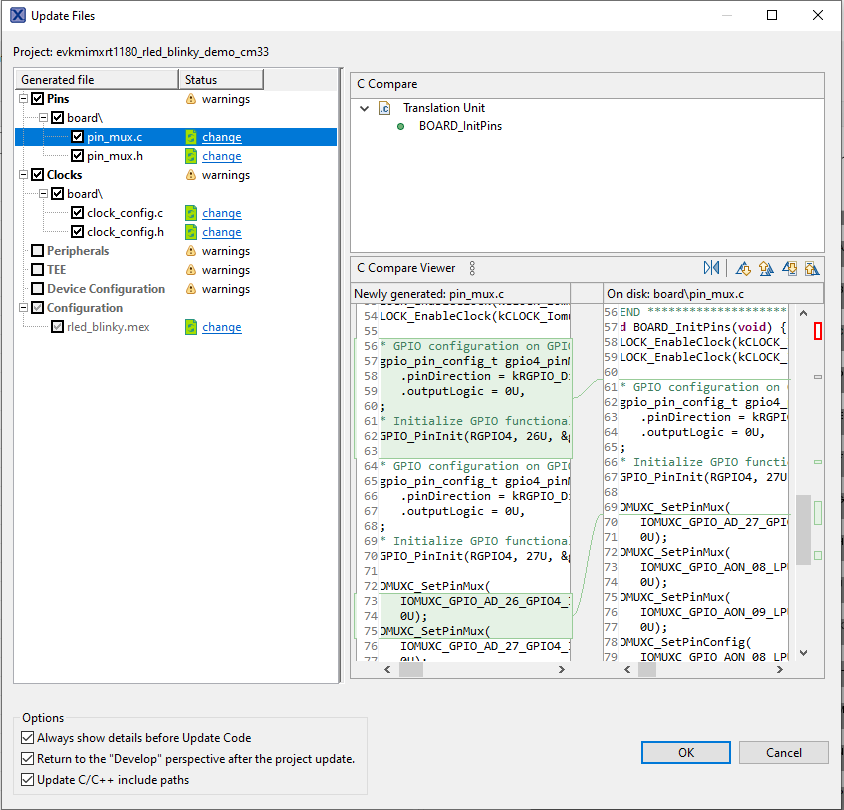The width and height of the screenshot is (844, 810).
Task: Click the warning icon in the Pins row
Action: (x=190, y=99)
